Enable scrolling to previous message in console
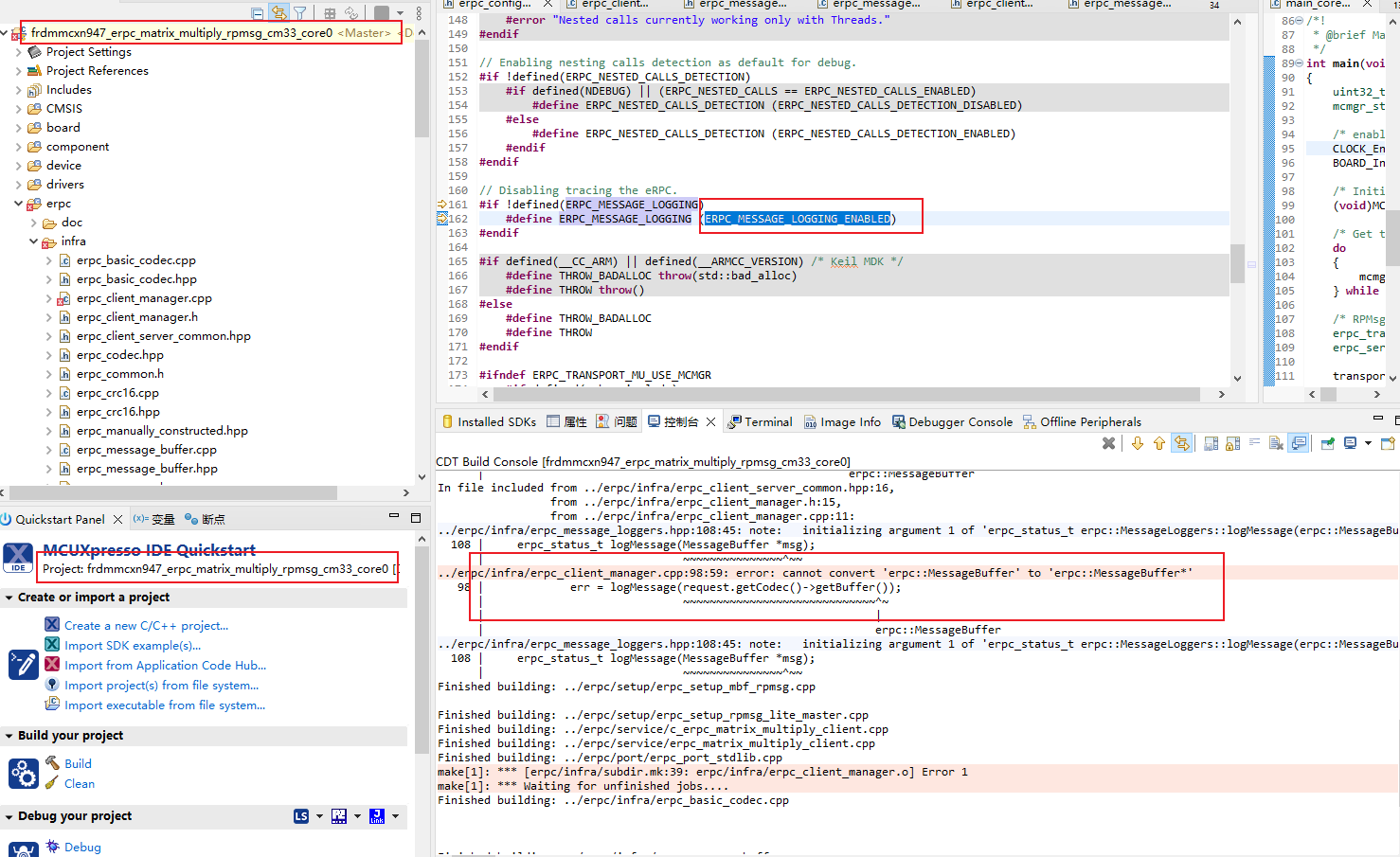 tap(1160, 442)
